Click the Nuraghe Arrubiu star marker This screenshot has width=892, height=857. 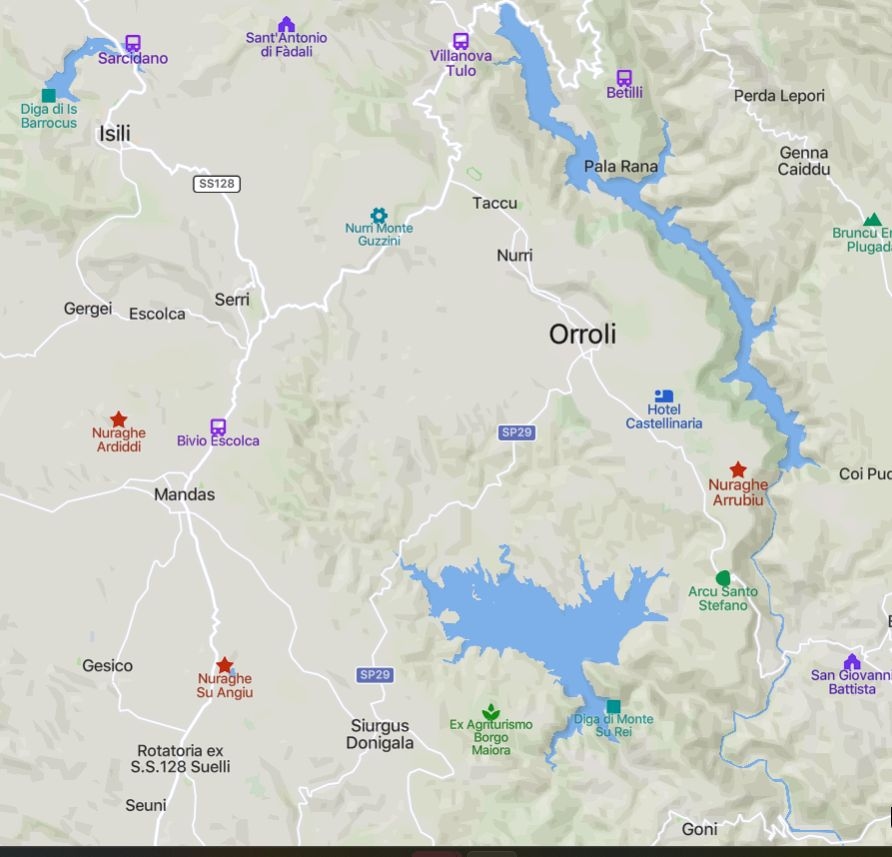point(738,469)
